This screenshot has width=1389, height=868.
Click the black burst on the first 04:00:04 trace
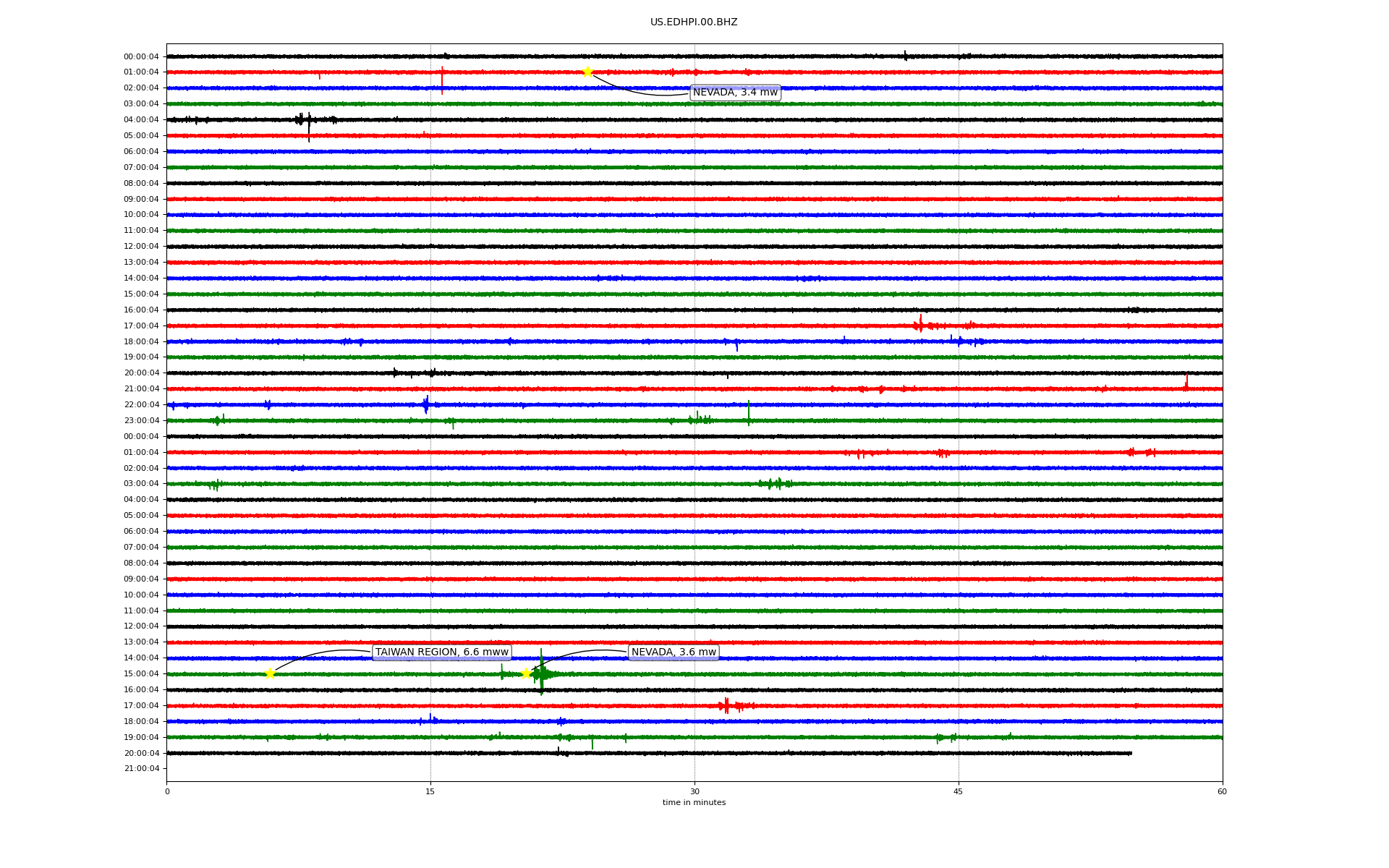click(308, 121)
